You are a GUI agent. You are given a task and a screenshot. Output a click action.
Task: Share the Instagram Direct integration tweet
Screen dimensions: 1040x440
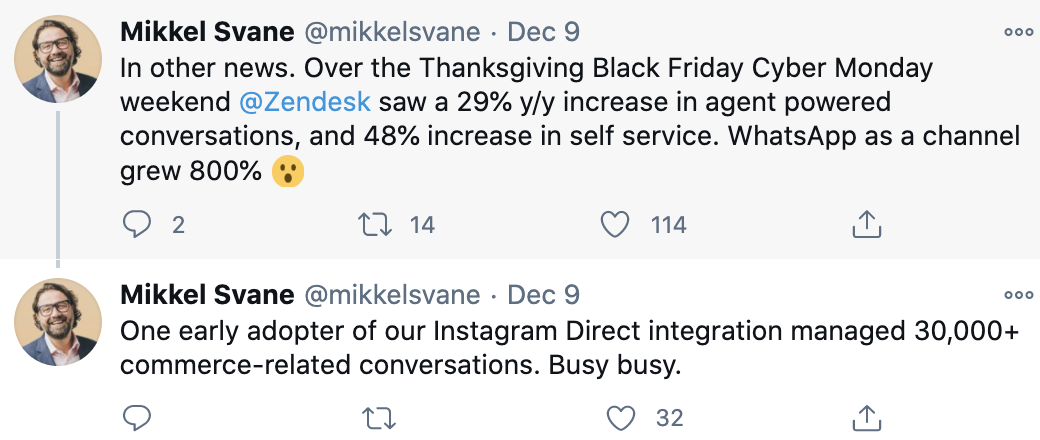(864, 417)
